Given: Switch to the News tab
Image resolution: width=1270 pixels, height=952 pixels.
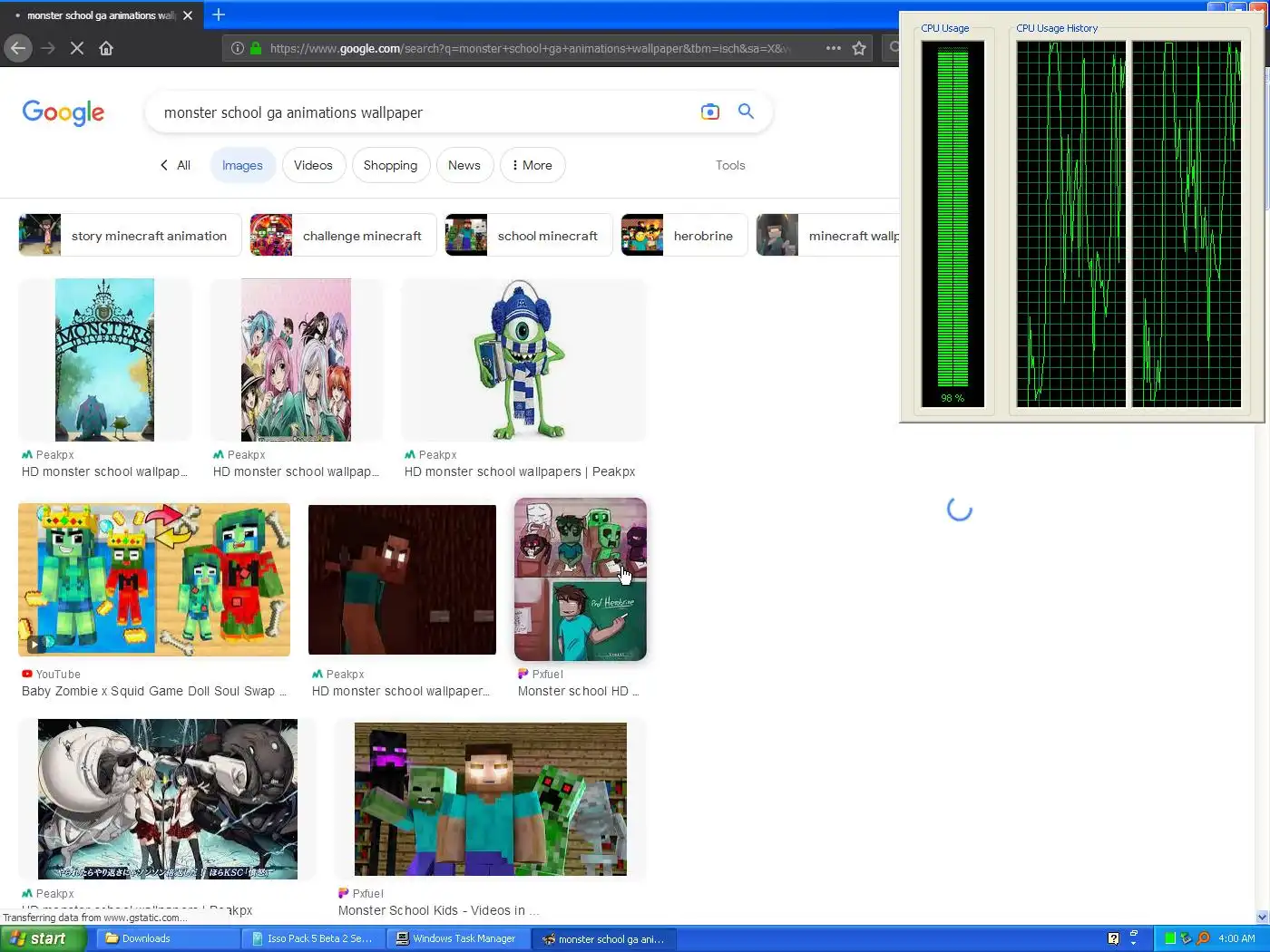Looking at the screenshot, I should click(464, 165).
